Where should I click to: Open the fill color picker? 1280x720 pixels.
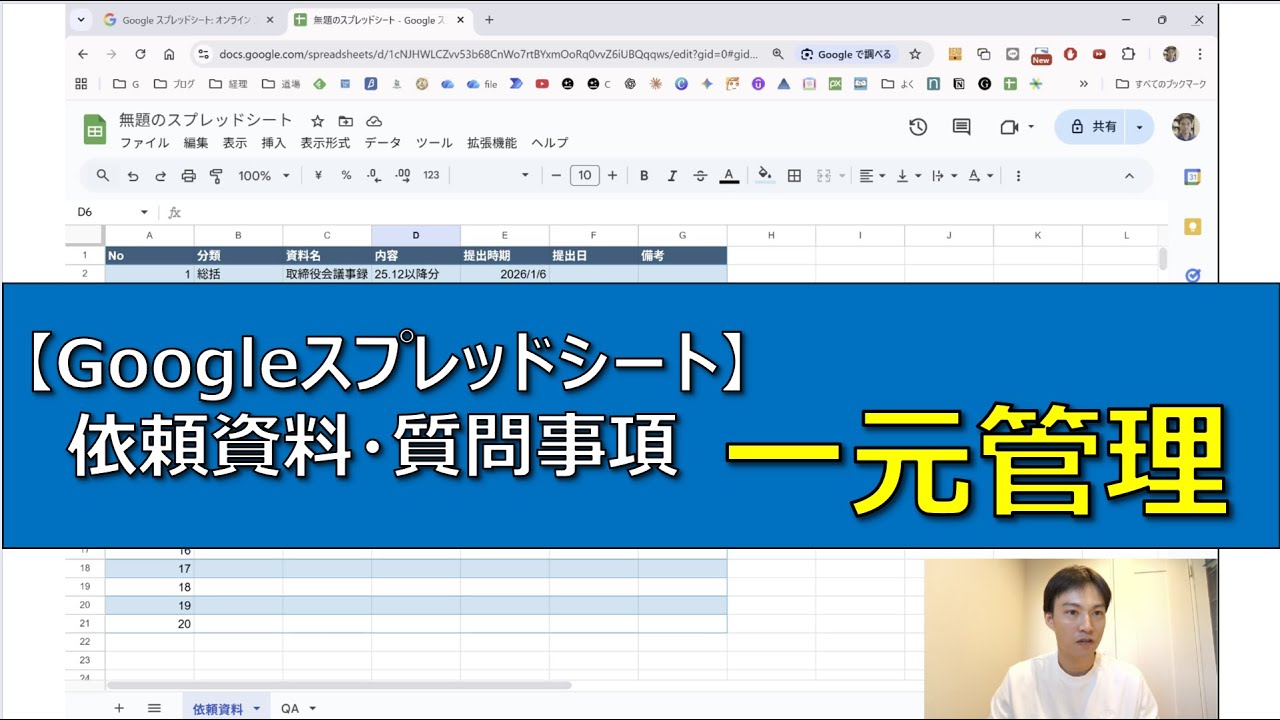click(x=765, y=175)
